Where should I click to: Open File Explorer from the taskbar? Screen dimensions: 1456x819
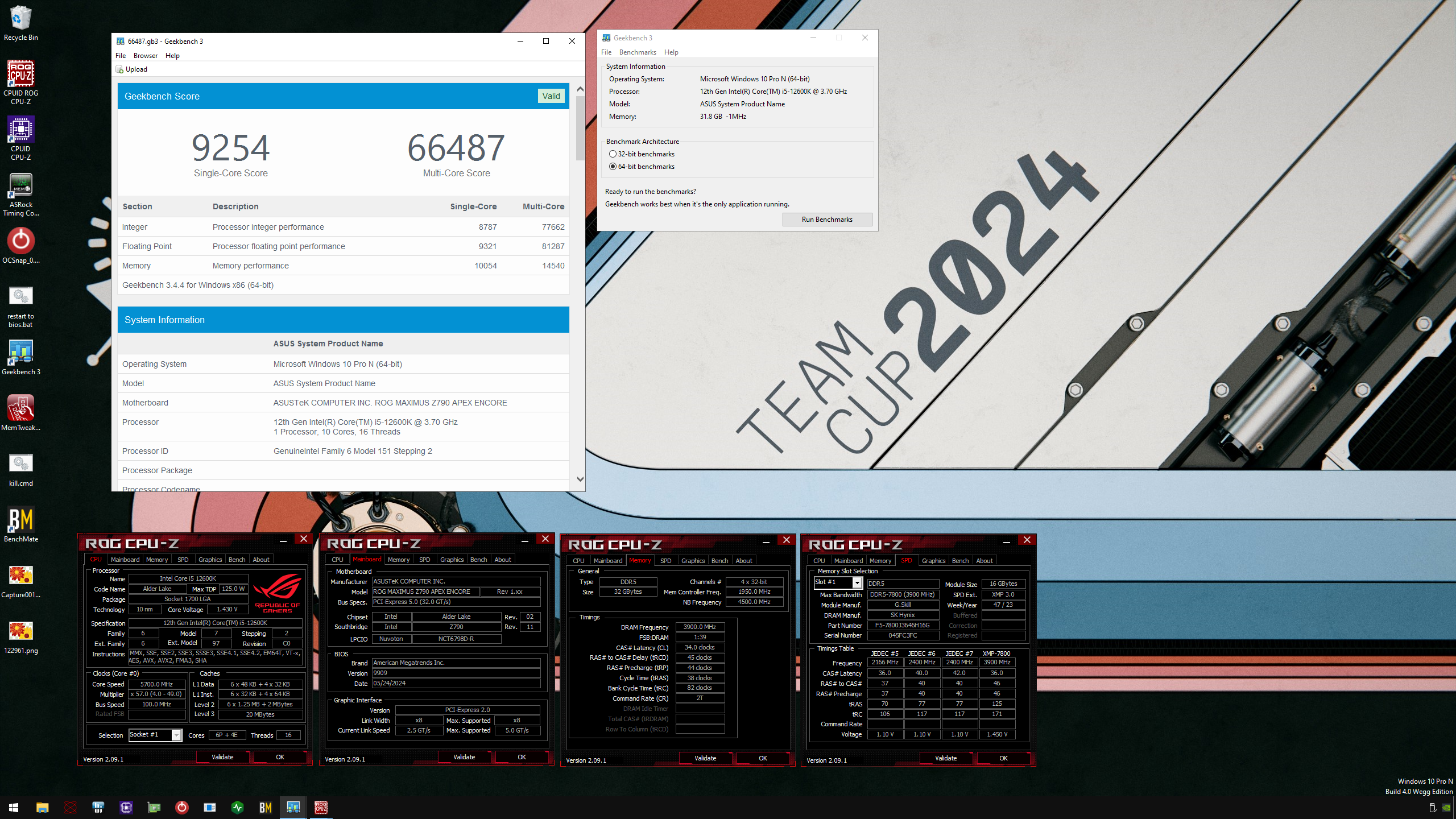42,808
